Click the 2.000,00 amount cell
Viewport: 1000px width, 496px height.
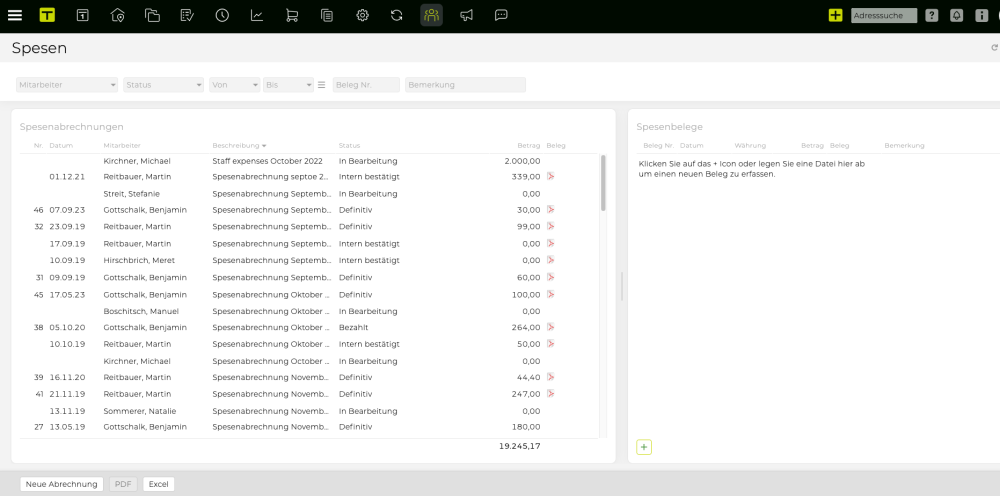[522, 161]
